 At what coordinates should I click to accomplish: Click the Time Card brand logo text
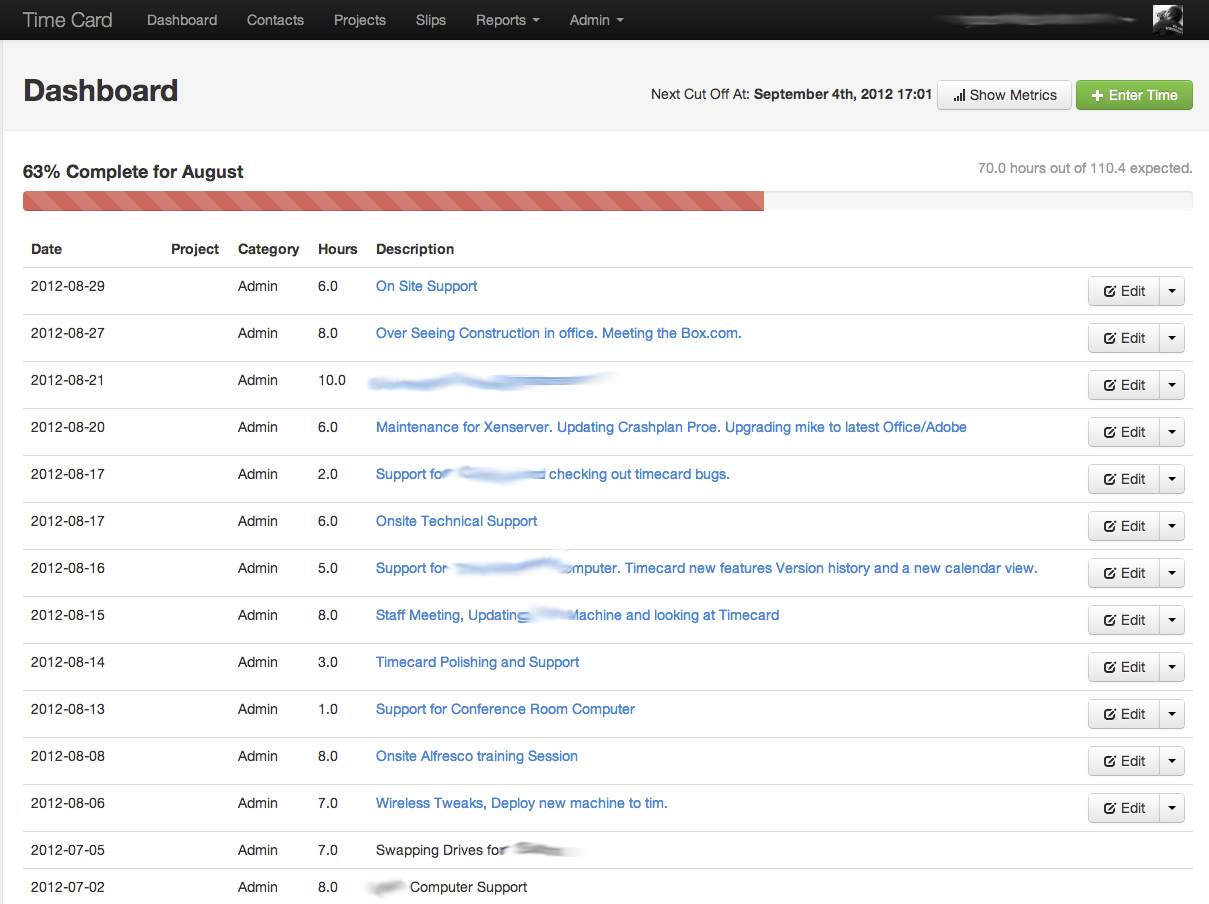pyautogui.click(x=67, y=20)
